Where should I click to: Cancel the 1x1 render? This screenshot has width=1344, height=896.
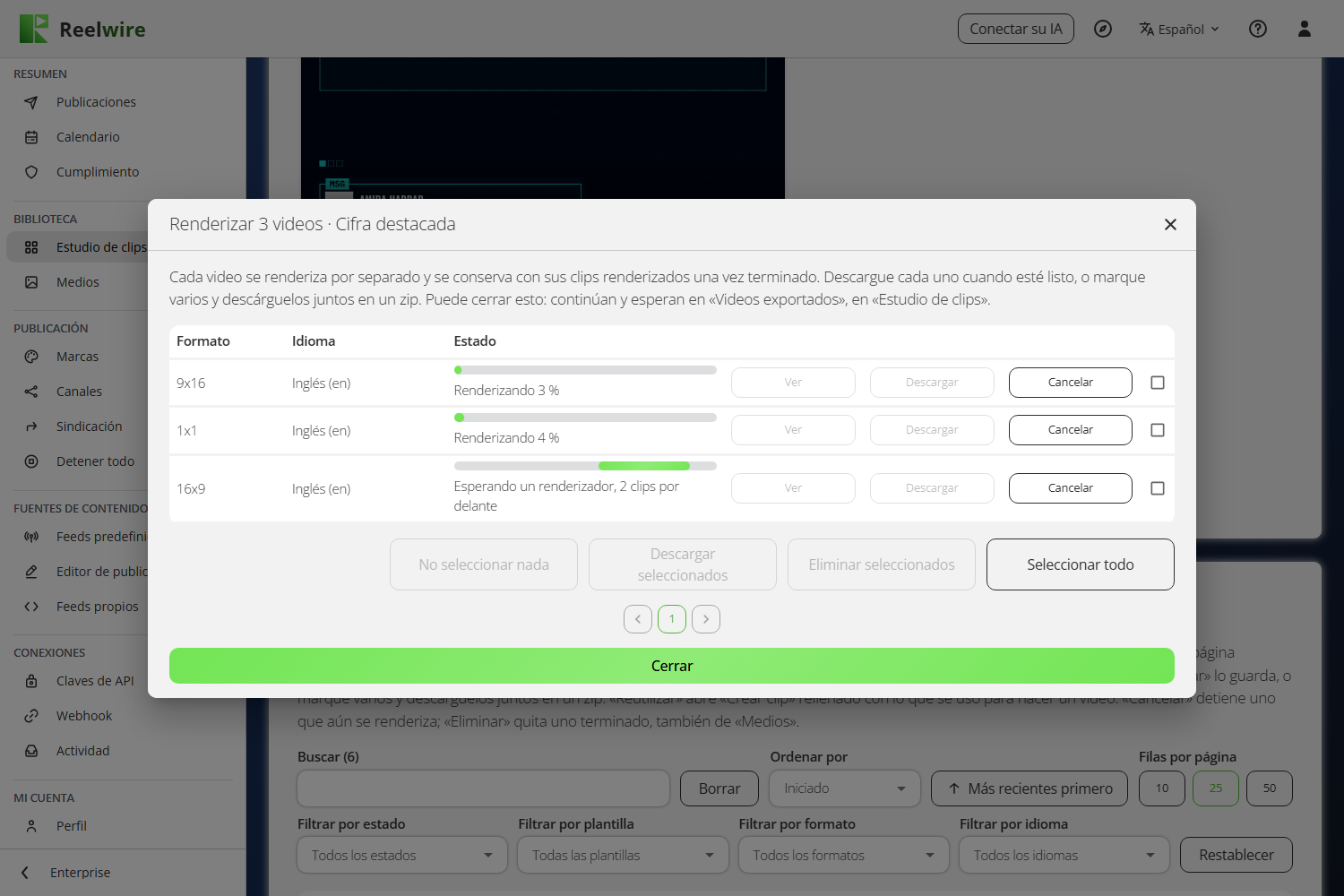click(x=1071, y=430)
